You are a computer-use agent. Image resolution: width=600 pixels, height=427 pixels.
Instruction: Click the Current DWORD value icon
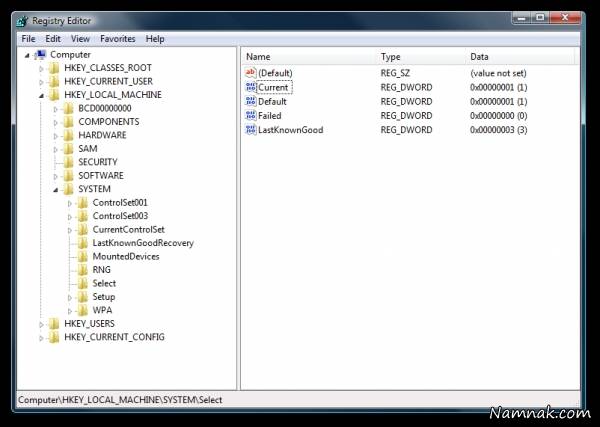(251, 88)
